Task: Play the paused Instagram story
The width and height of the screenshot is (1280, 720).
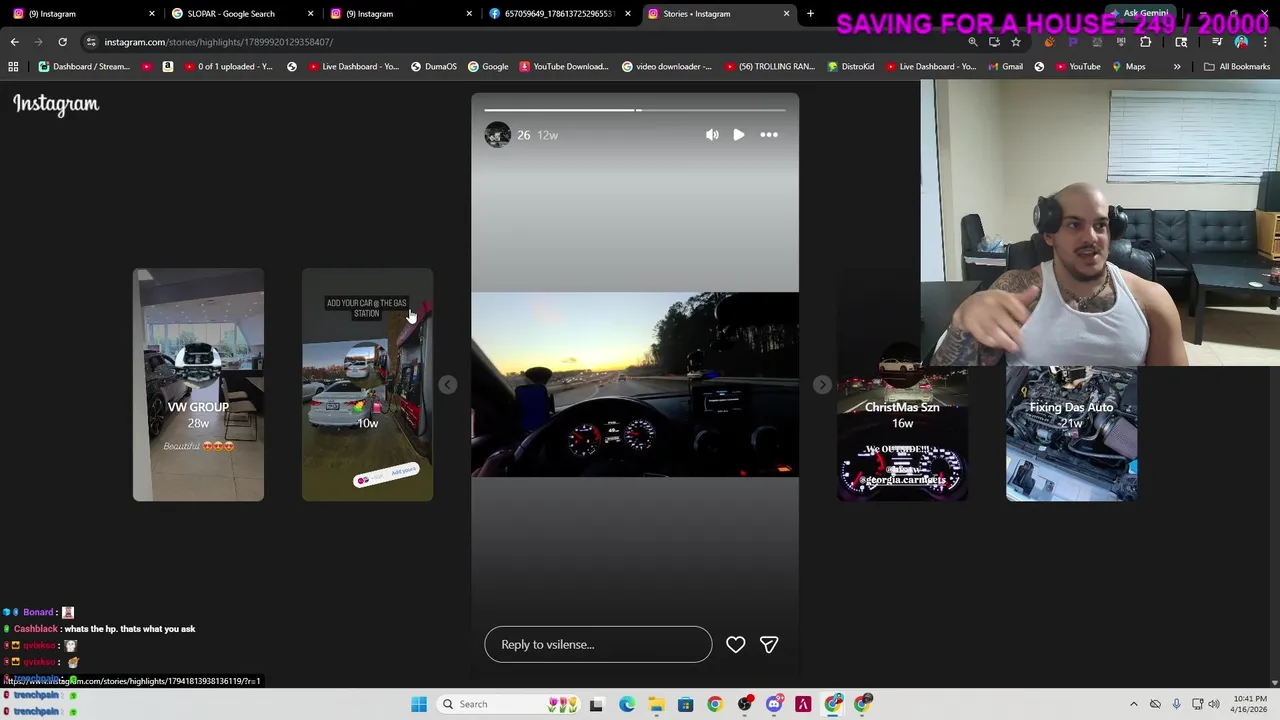Action: (x=739, y=135)
